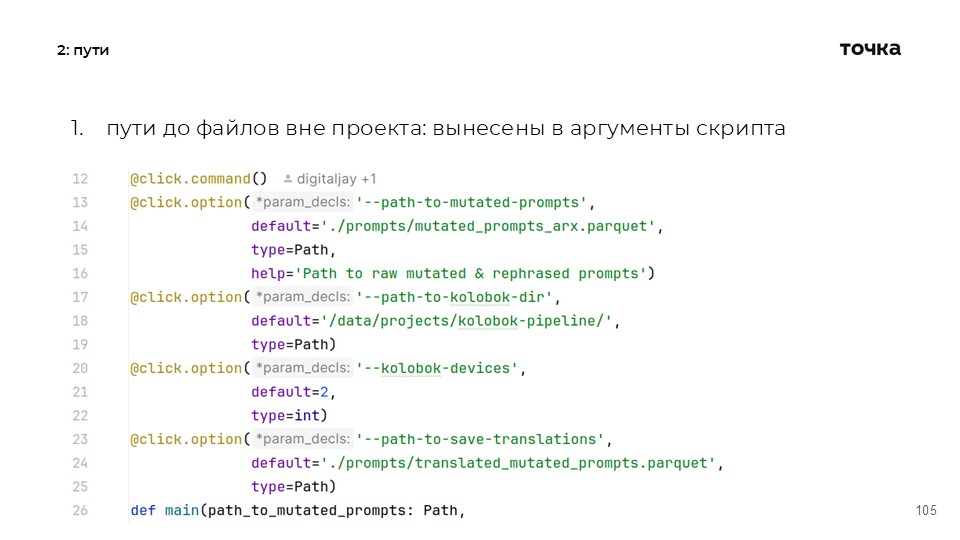The image size is (960, 540).
Task: Click line number 26 in the gutter
Action: point(80,511)
